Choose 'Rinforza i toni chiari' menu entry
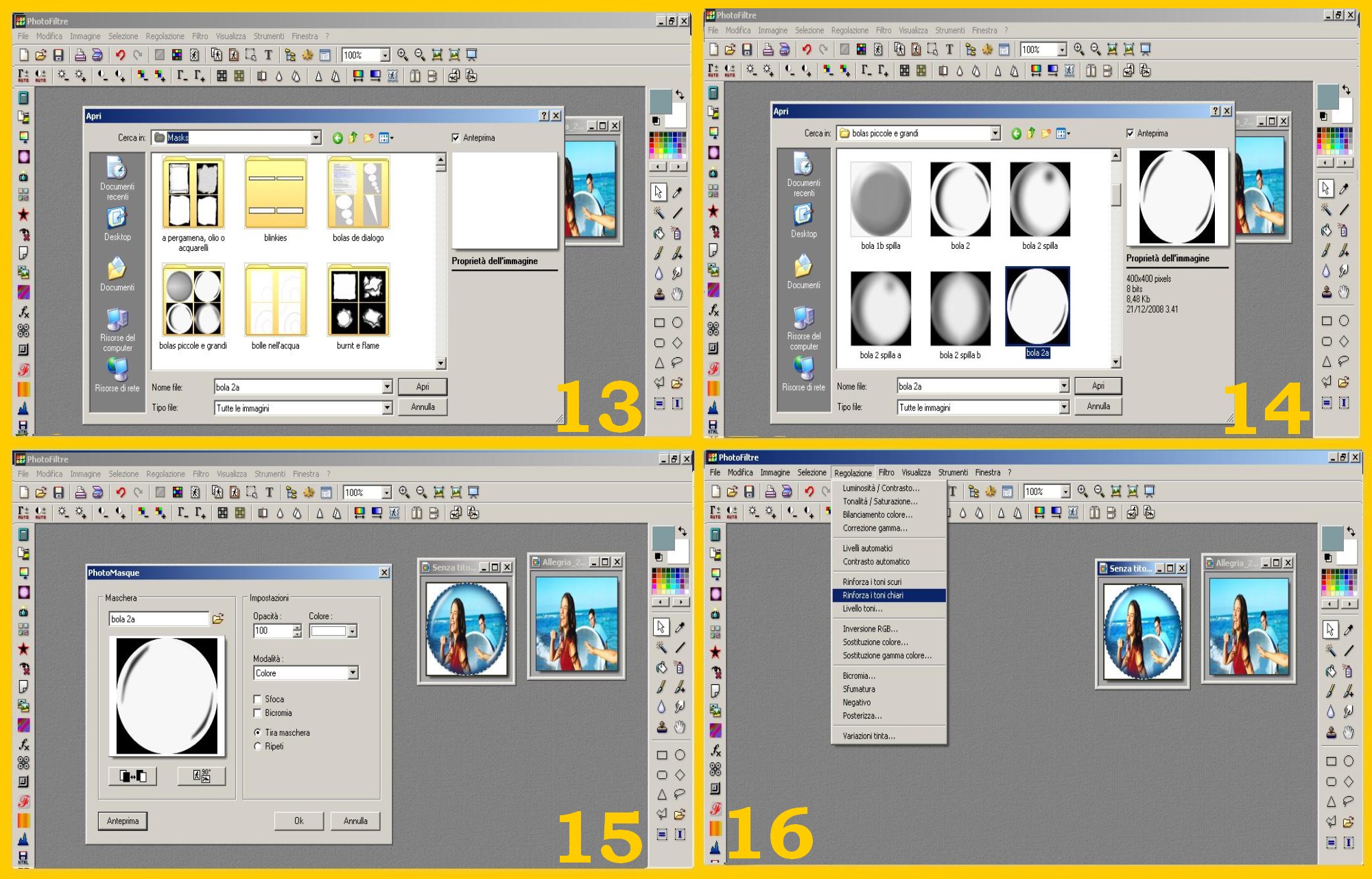This screenshot has width=1372, height=879. pos(873,595)
